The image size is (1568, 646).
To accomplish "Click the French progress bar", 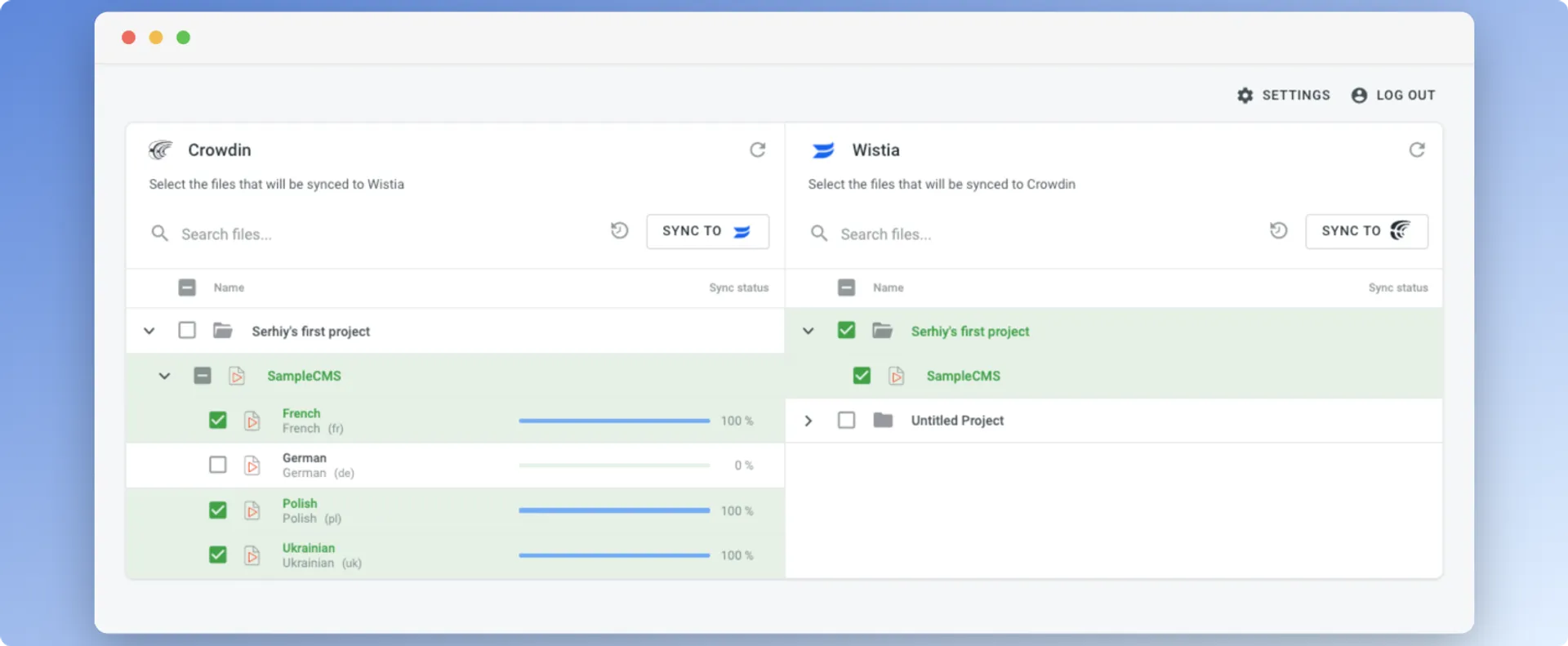I will (614, 421).
